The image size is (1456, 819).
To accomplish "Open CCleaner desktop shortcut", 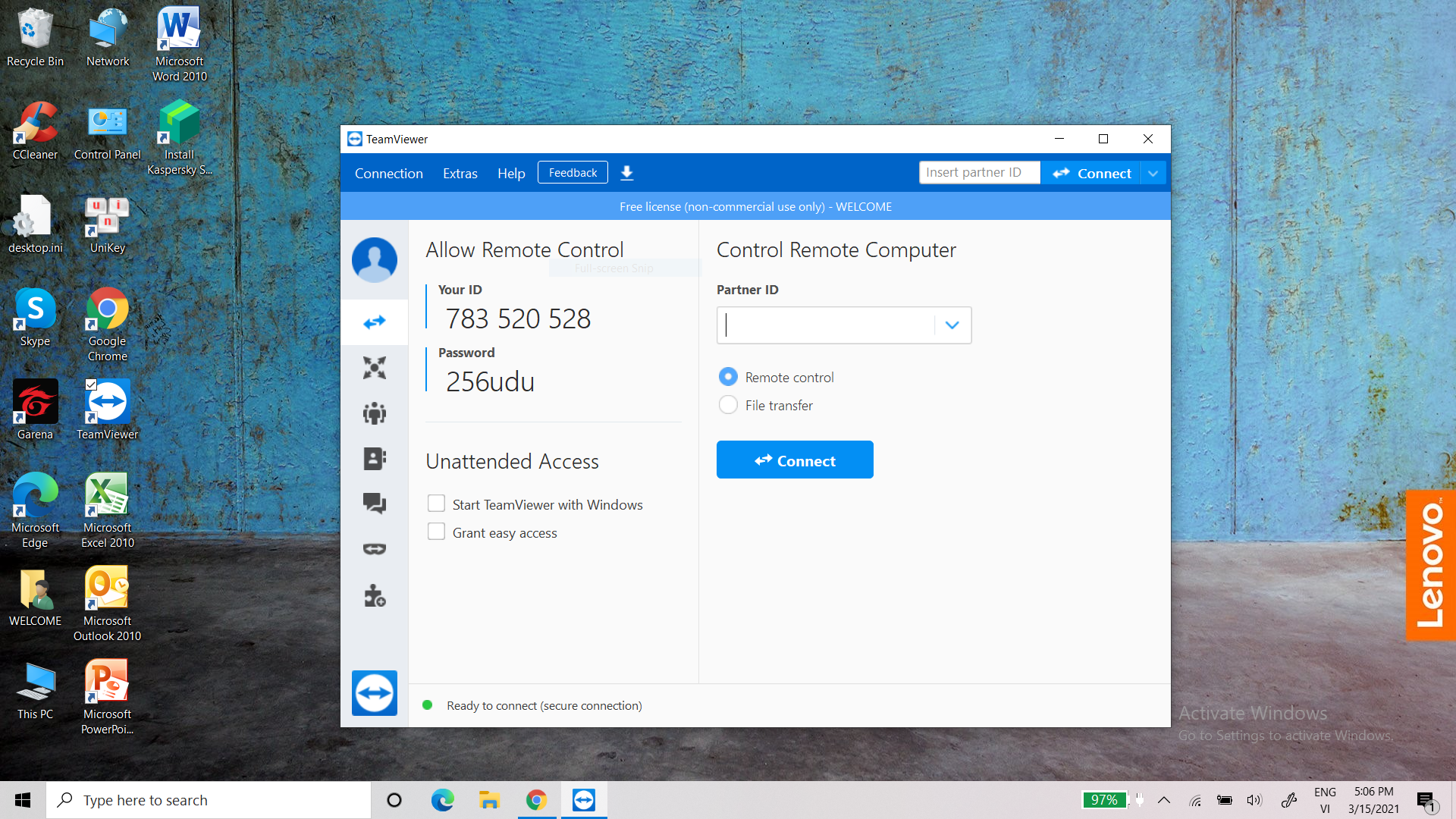I will point(35,130).
